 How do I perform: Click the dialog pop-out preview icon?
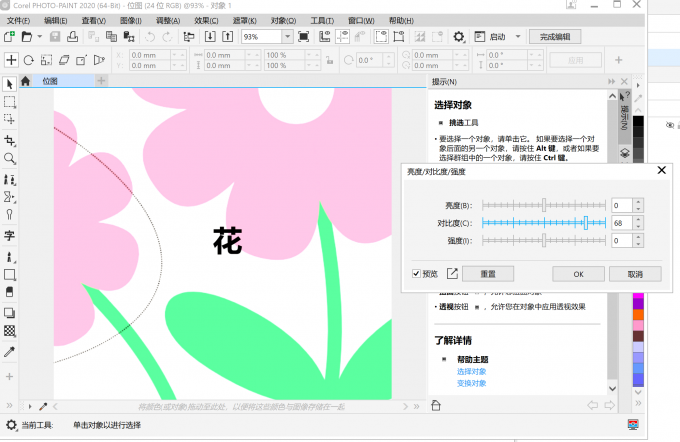pyautogui.click(x=452, y=273)
